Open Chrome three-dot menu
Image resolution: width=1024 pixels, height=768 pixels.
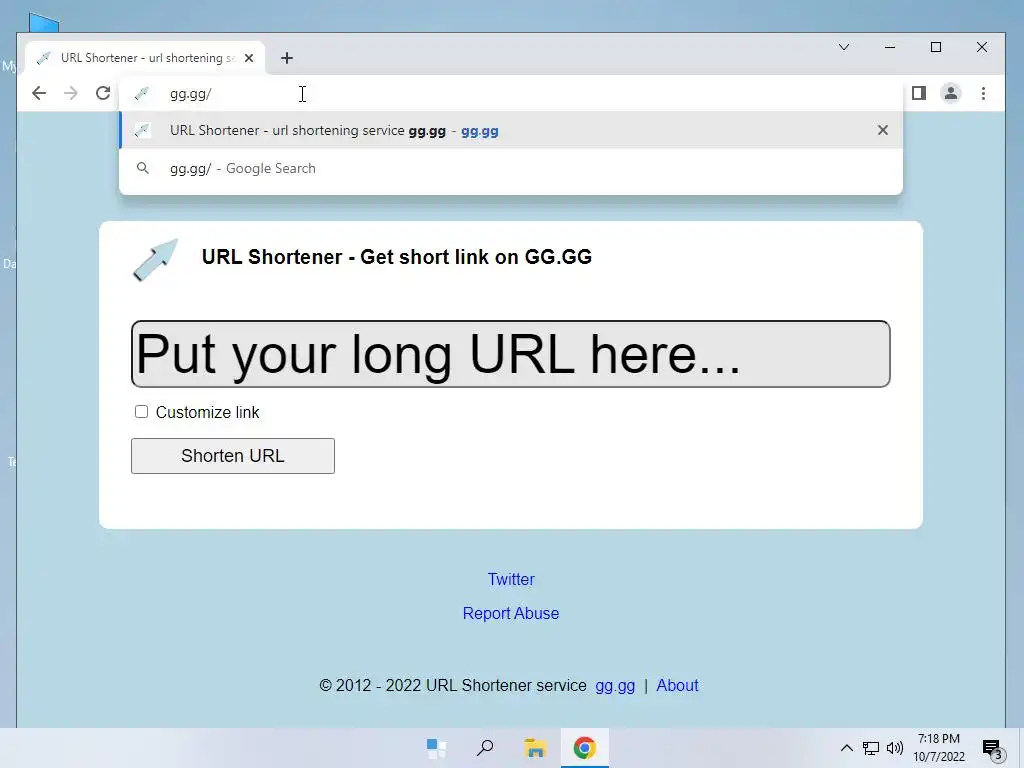pyautogui.click(x=984, y=93)
